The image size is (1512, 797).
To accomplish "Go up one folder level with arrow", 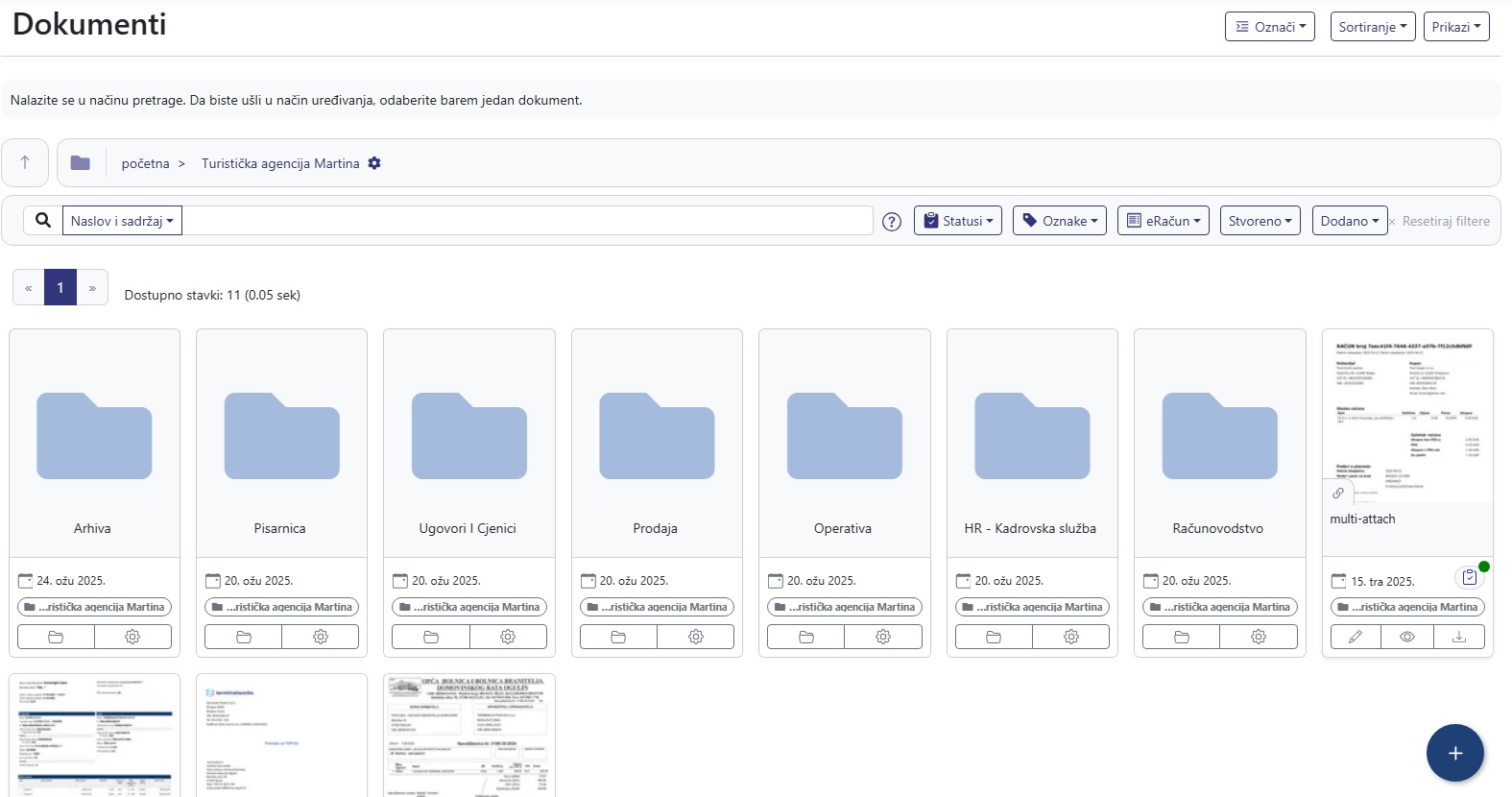I will point(25,162).
